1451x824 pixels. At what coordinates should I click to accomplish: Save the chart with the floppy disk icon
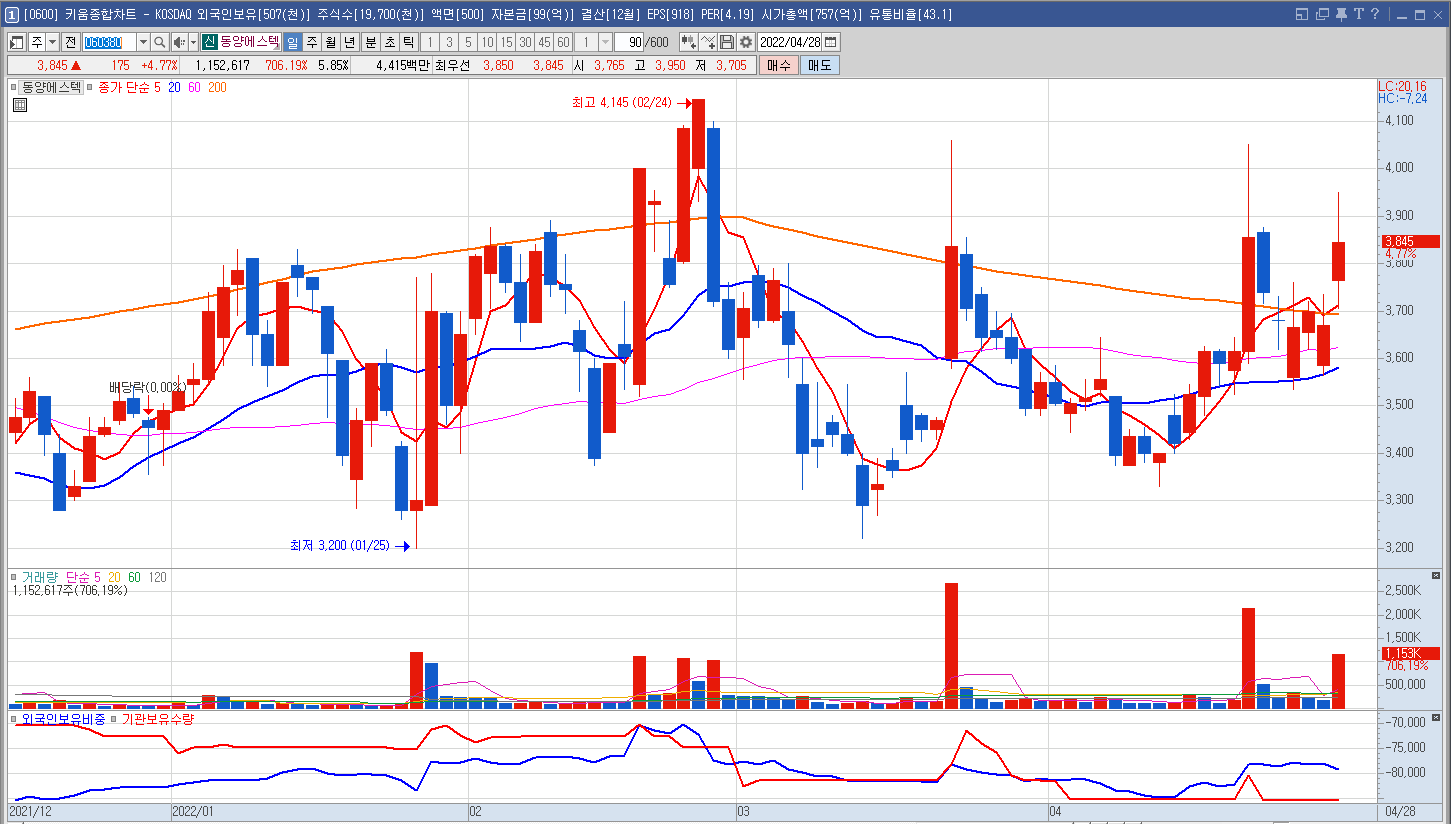[727, 42]
